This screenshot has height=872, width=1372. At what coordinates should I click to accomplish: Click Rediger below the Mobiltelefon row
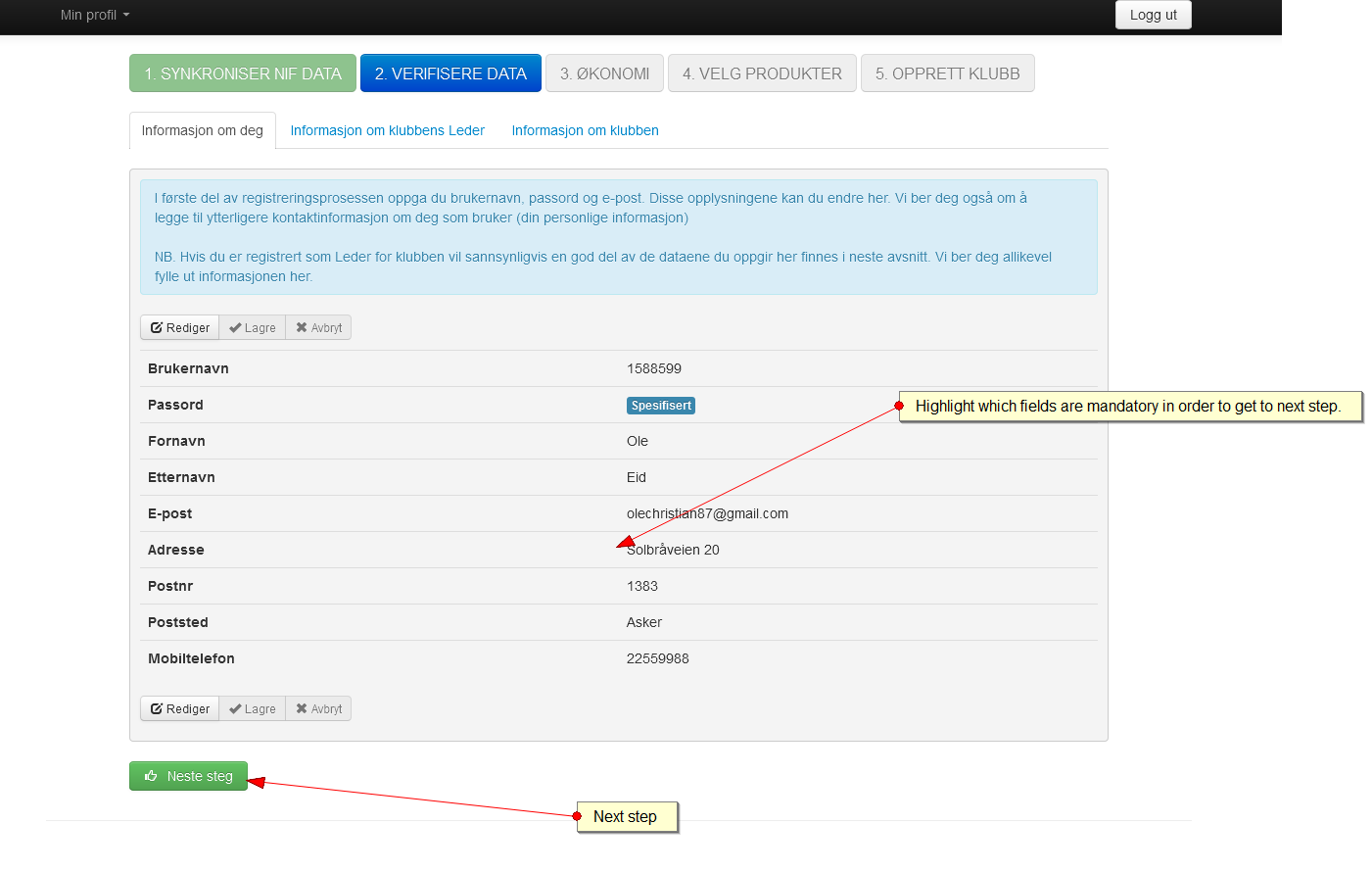pyautogui.click(x=180, y=708)
